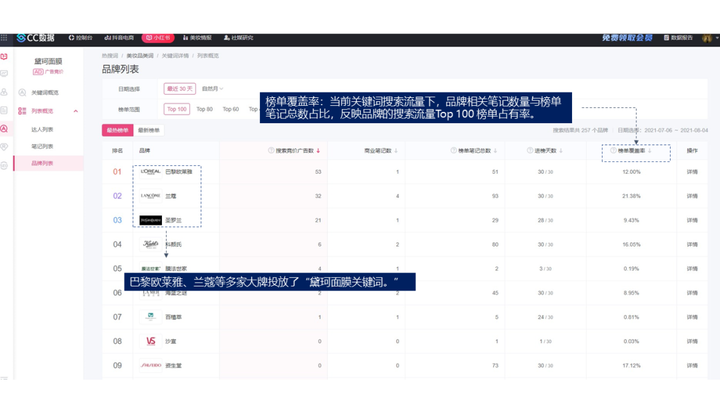Open 社媒研究 in the top navigation
Screen dimensions: 720x405
[238, 38]
